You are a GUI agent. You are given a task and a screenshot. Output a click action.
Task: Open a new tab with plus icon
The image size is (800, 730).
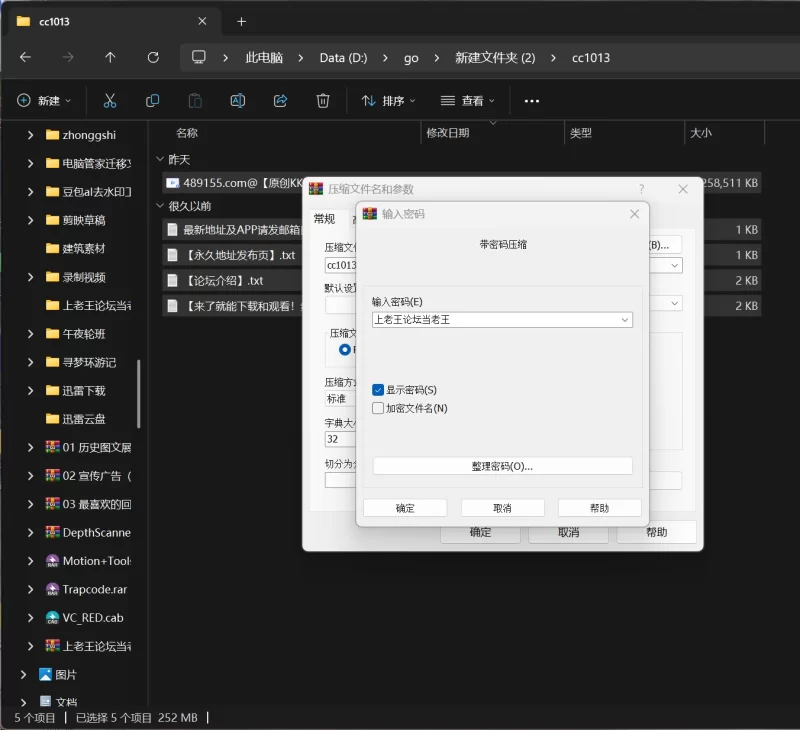(241, 21)
